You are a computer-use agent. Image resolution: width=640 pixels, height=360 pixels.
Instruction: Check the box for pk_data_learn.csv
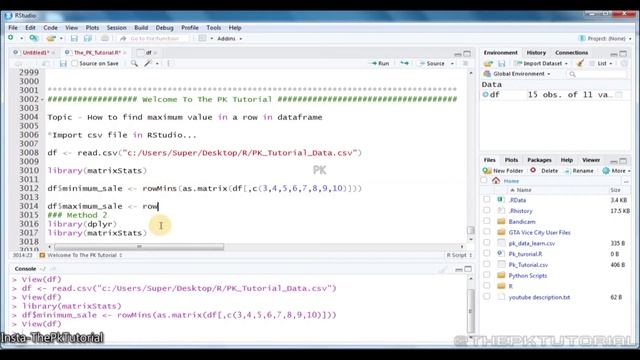click(487, 243)
